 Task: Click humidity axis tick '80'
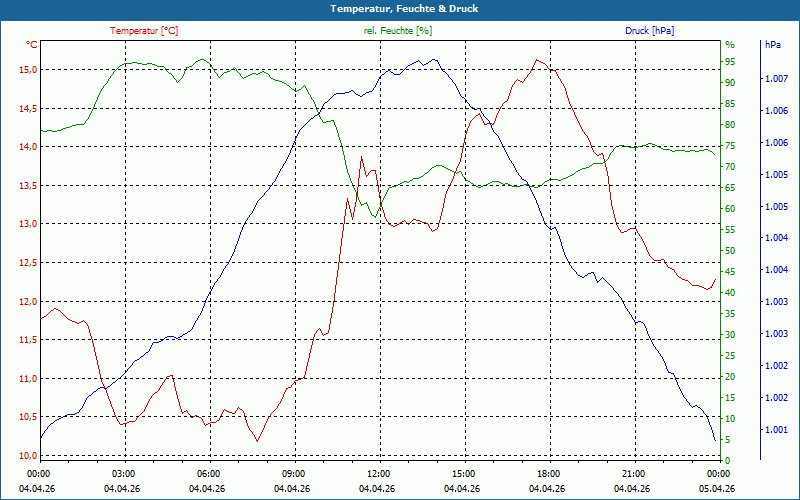(730, 124)
